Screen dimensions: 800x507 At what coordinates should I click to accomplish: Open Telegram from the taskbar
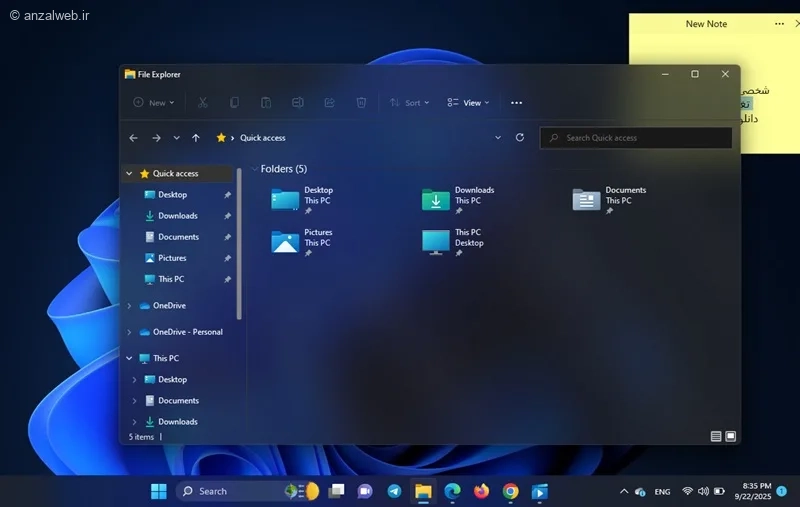coord(394,491)
